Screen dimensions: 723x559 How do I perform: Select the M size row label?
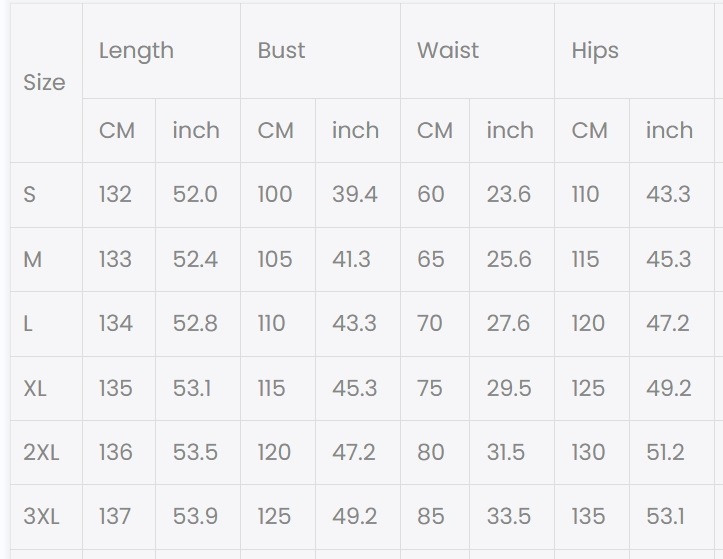(x=33, y=260)
